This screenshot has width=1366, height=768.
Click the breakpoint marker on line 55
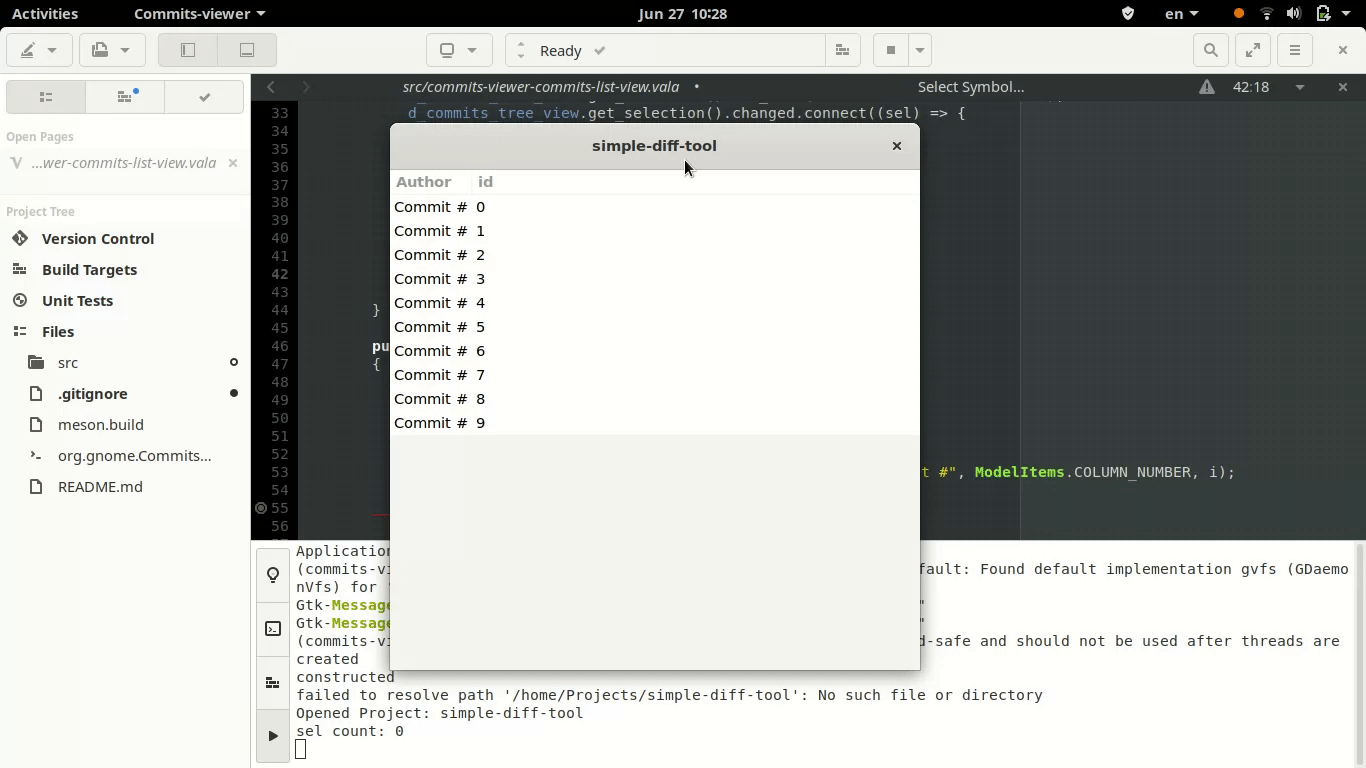tap(261, 508)
